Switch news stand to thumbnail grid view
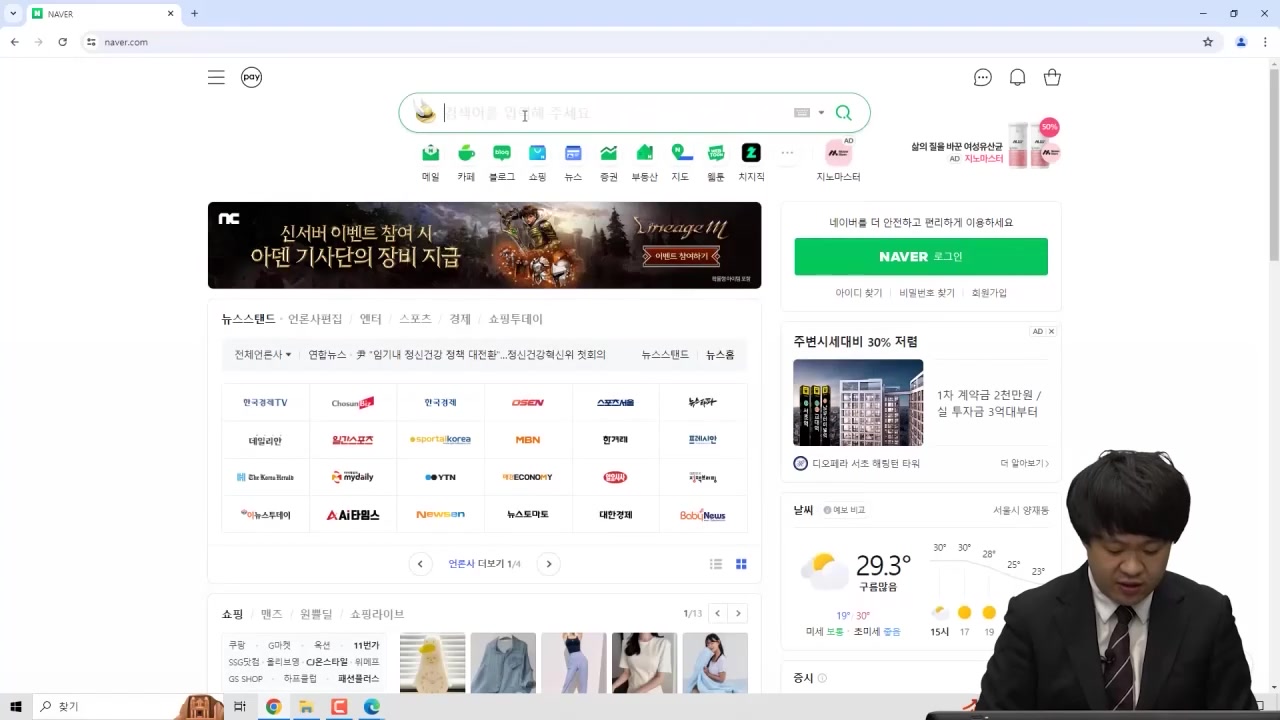 (x=741, y=563)
